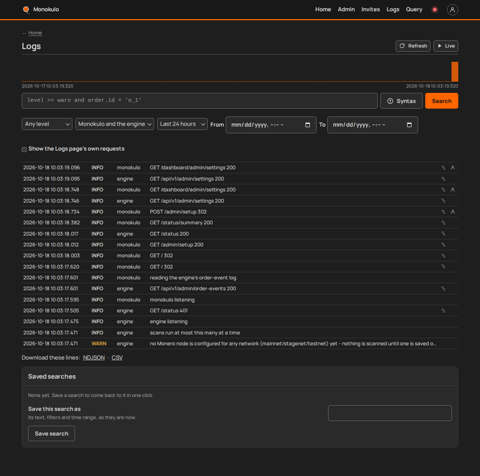Click the WARN level badge
This screenshot has height=476, width=480.
99,344
